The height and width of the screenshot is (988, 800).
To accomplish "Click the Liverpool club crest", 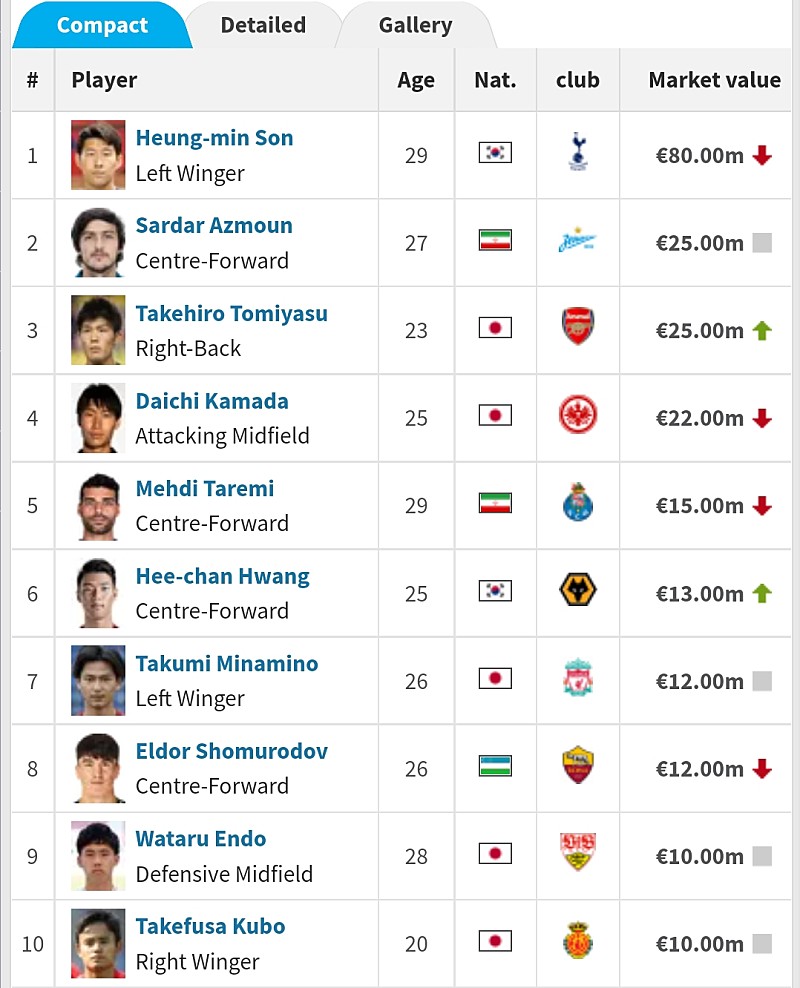I will 577,680.
